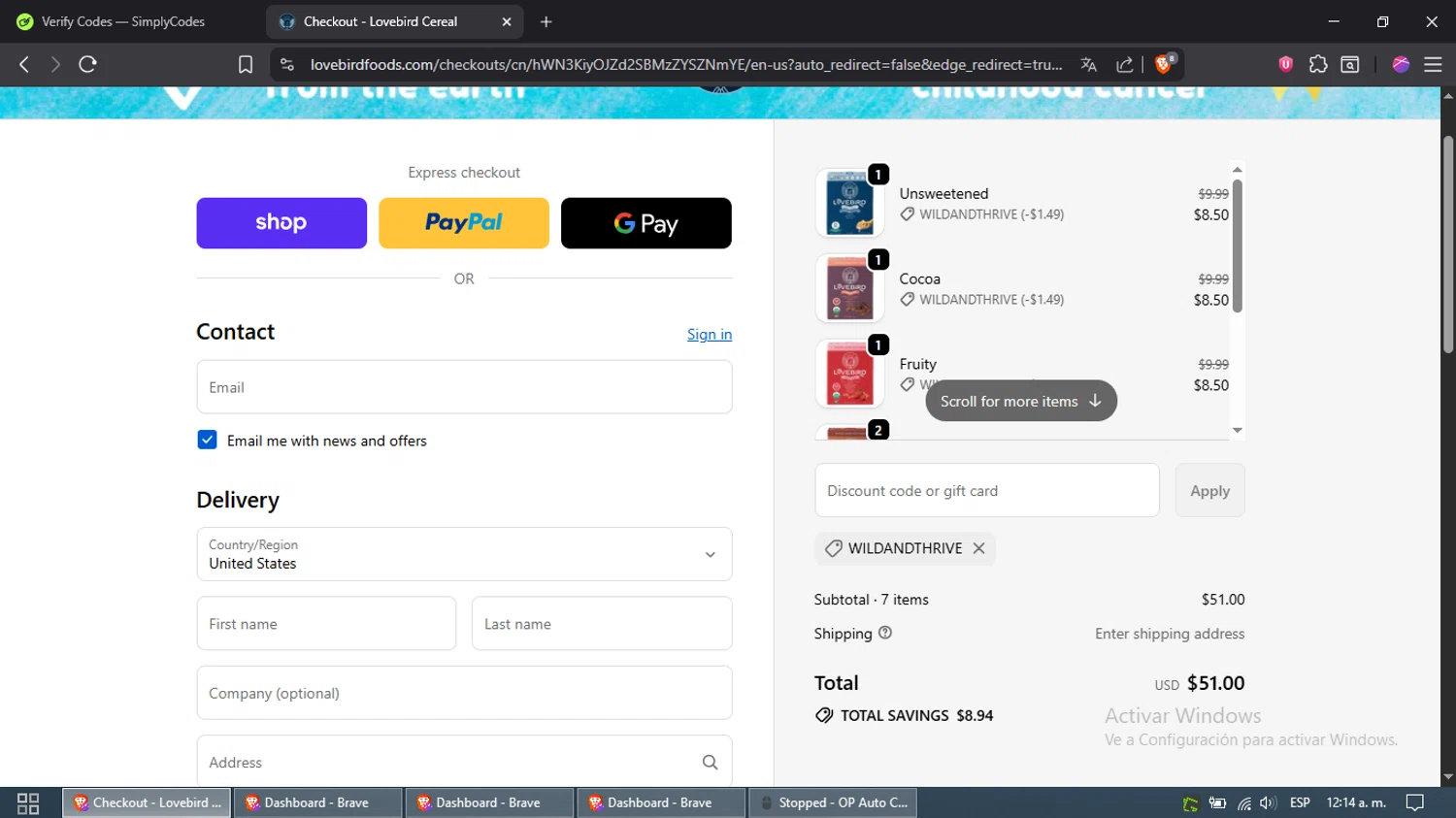This screenshot has width=1456, height=818.
Task: Pay with PayPal express checkout
Action: [x=464, y=223]
